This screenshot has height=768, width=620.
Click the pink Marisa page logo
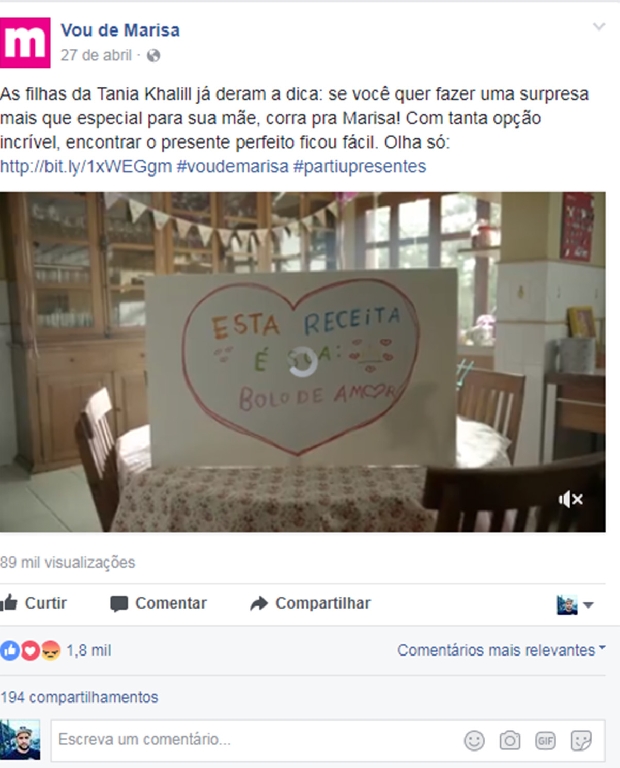coord(25,43)
